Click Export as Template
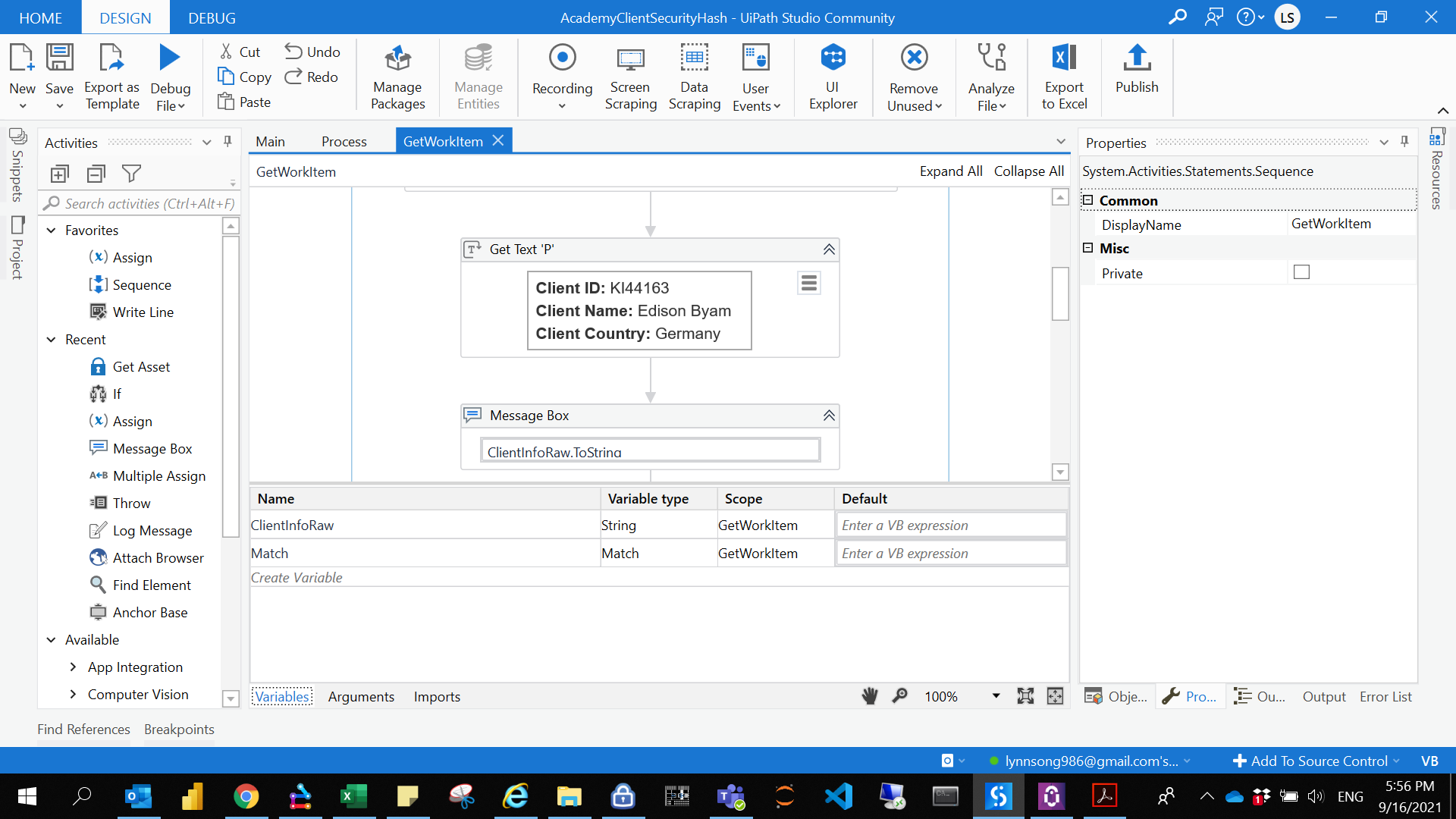Viewport: 1456px width, 819px height. pos(111,77)
